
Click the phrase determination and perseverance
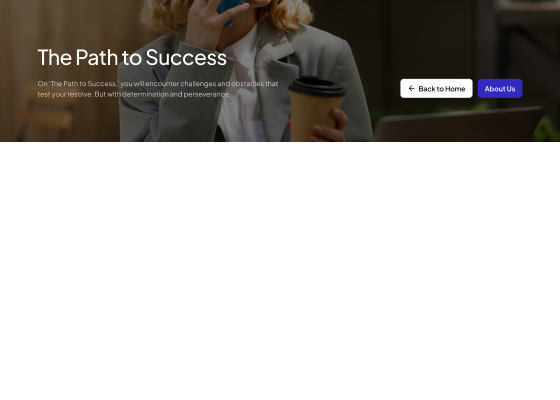pyautogui.click(x=175, y=94)
